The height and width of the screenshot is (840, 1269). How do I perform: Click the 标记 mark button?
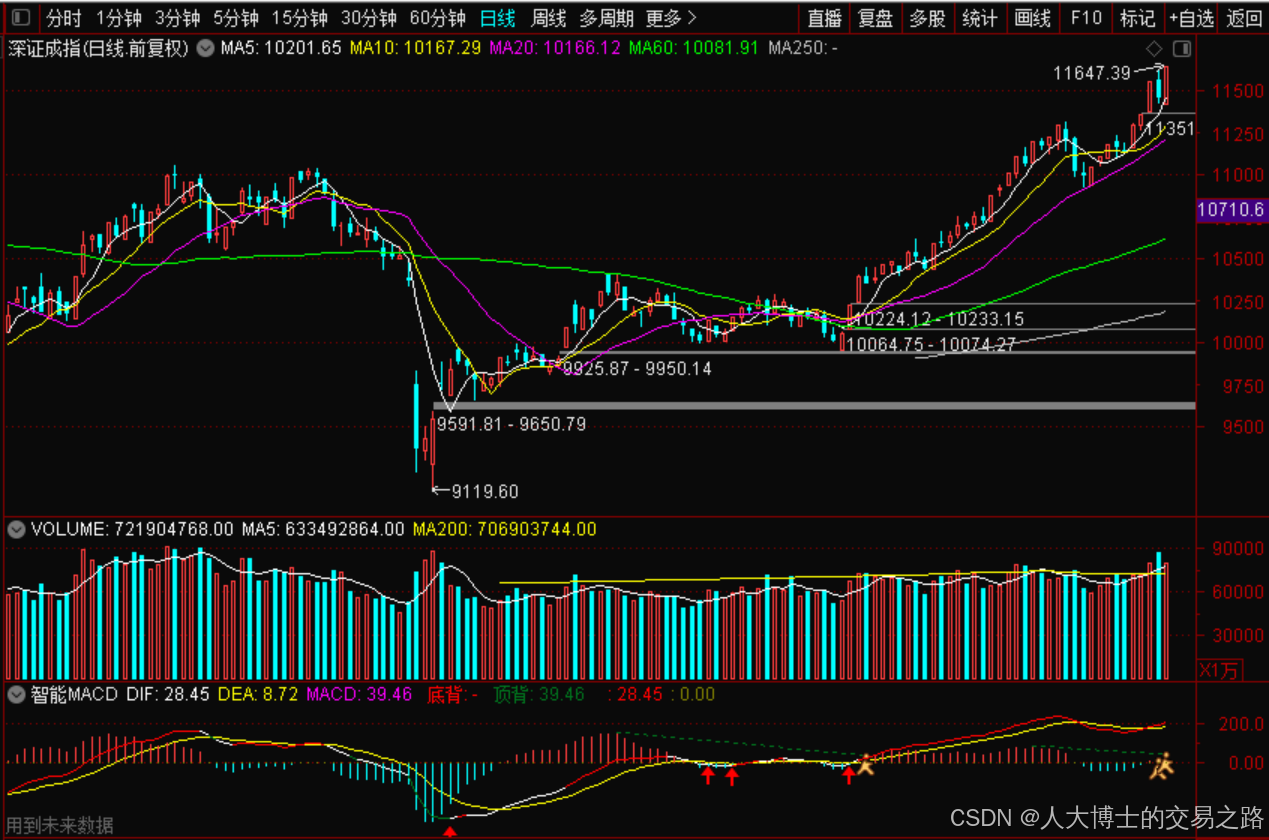pyautogui.click(x=1137, y=18)
